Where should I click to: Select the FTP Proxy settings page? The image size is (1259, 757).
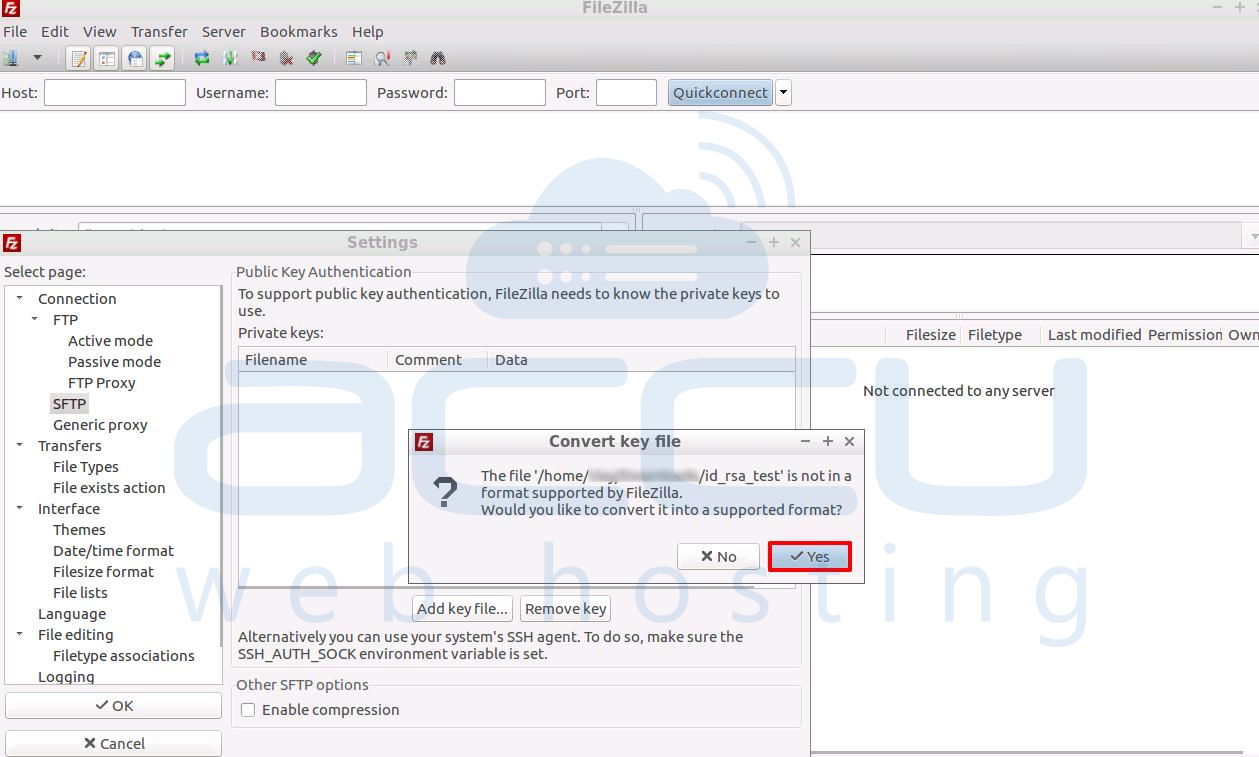(101, 383)
